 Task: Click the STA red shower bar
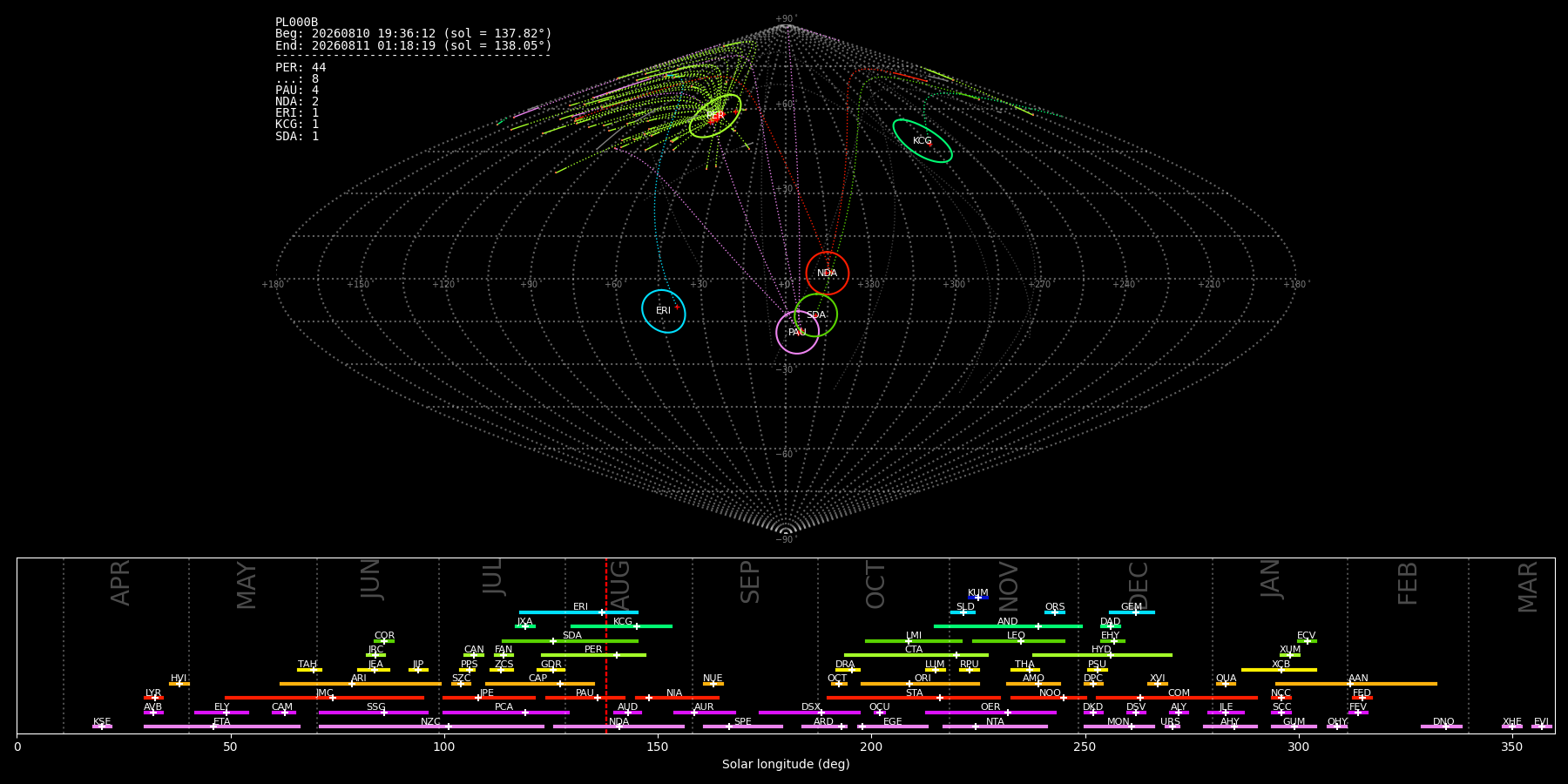(914, 698)
